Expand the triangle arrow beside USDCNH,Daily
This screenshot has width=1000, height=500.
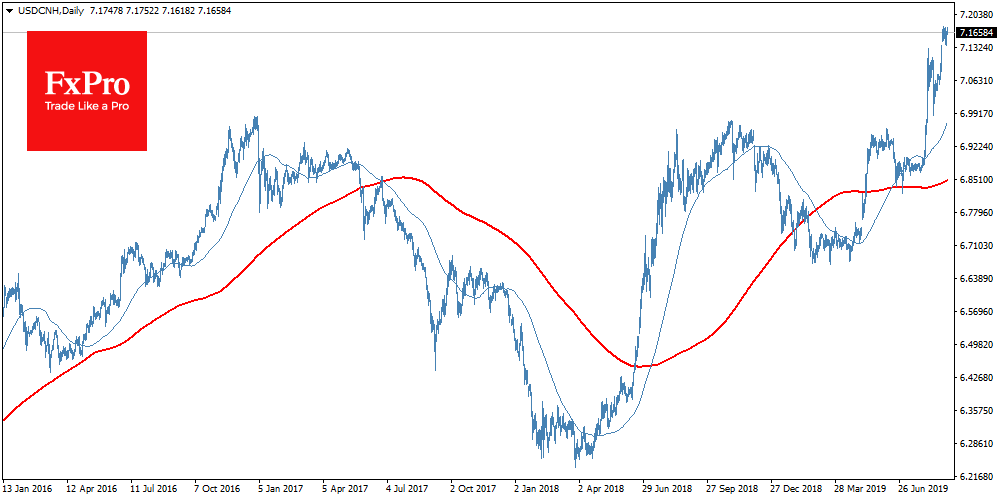(9, 8)
